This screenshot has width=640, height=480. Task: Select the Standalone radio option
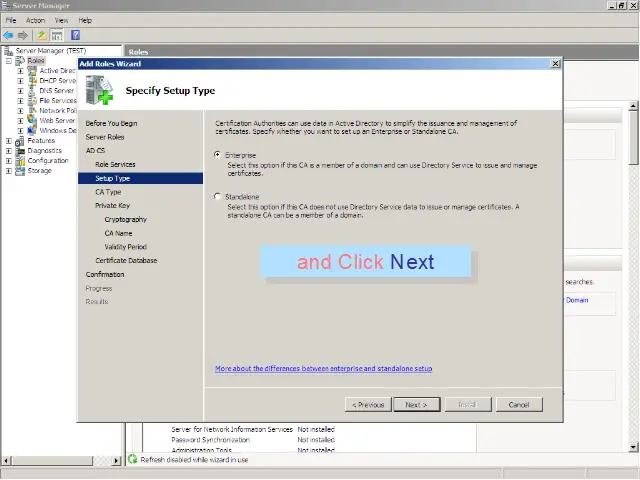point(218,196)
